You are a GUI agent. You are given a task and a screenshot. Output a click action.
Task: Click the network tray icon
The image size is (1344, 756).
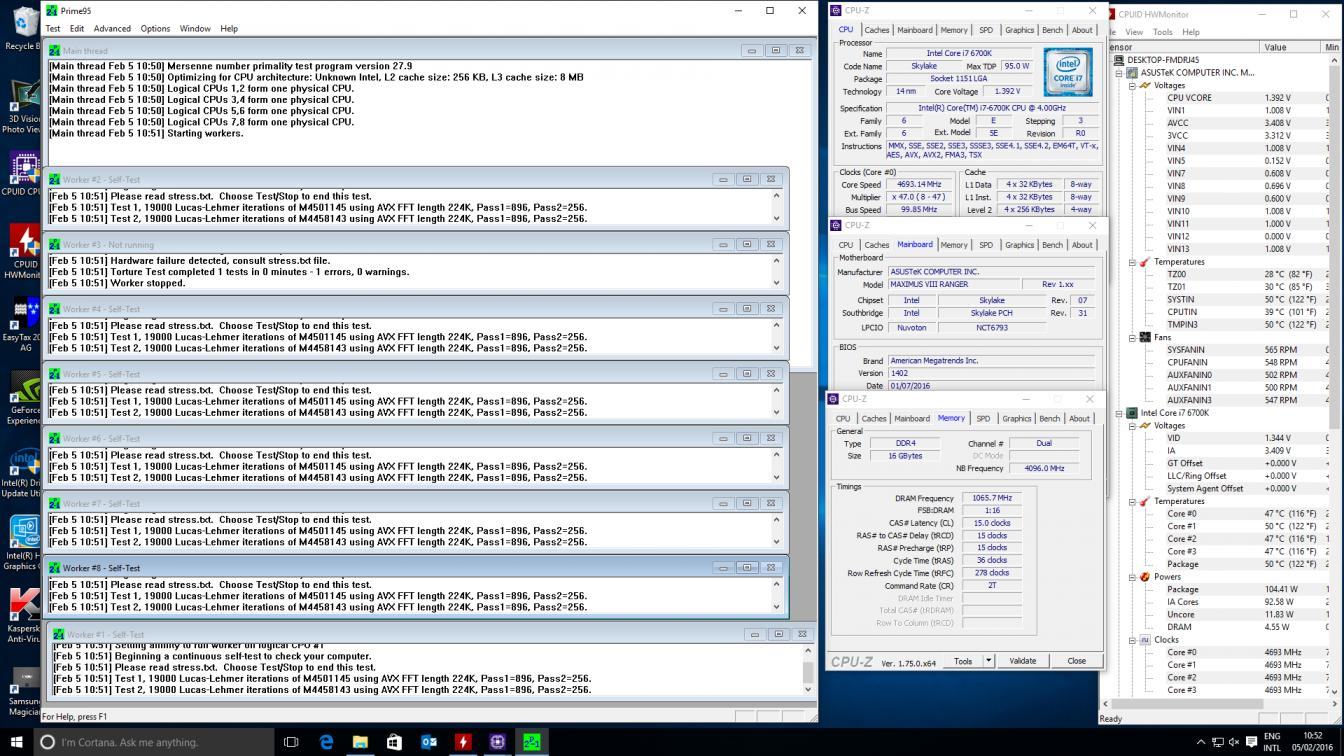tap(1217, 742)
